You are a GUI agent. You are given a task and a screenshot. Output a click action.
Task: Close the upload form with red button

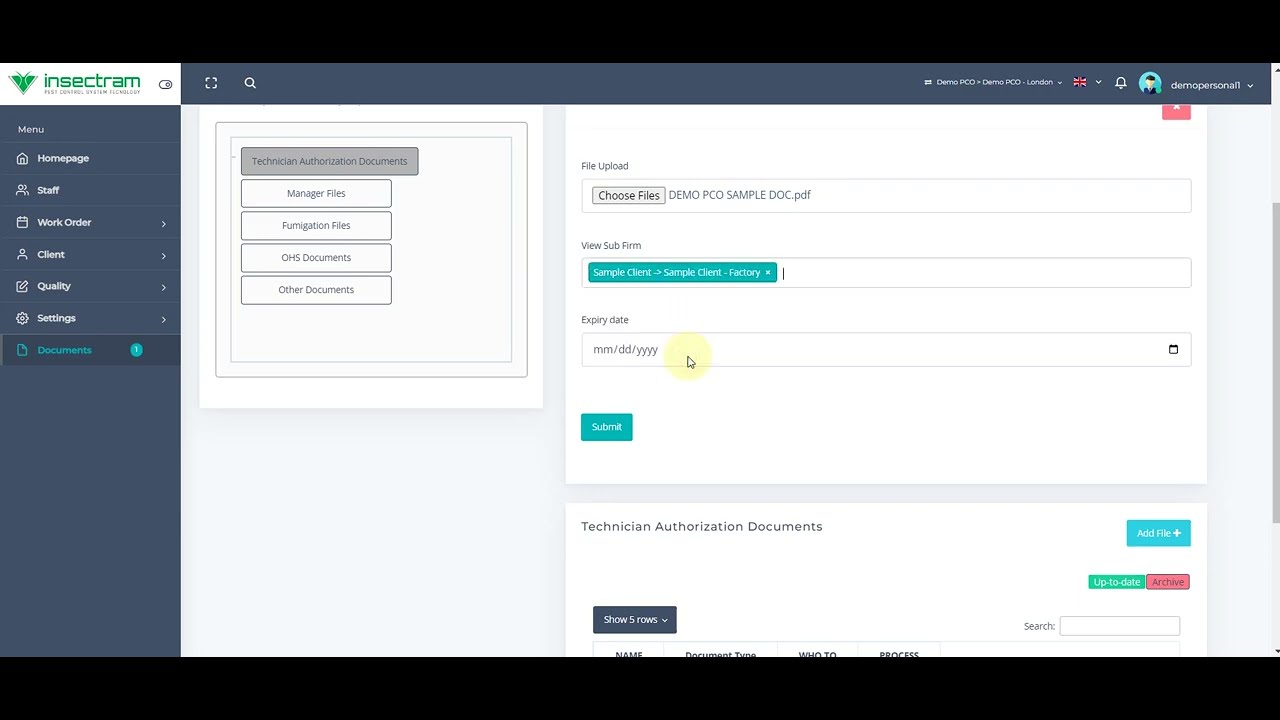click(1176, 109)
